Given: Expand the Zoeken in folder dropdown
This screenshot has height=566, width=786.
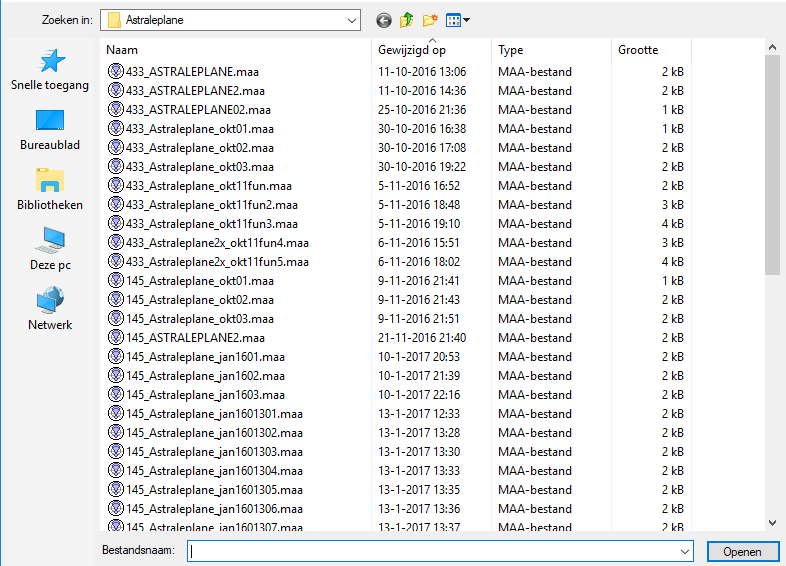Looking at the screenshot, I should (350, 20).
